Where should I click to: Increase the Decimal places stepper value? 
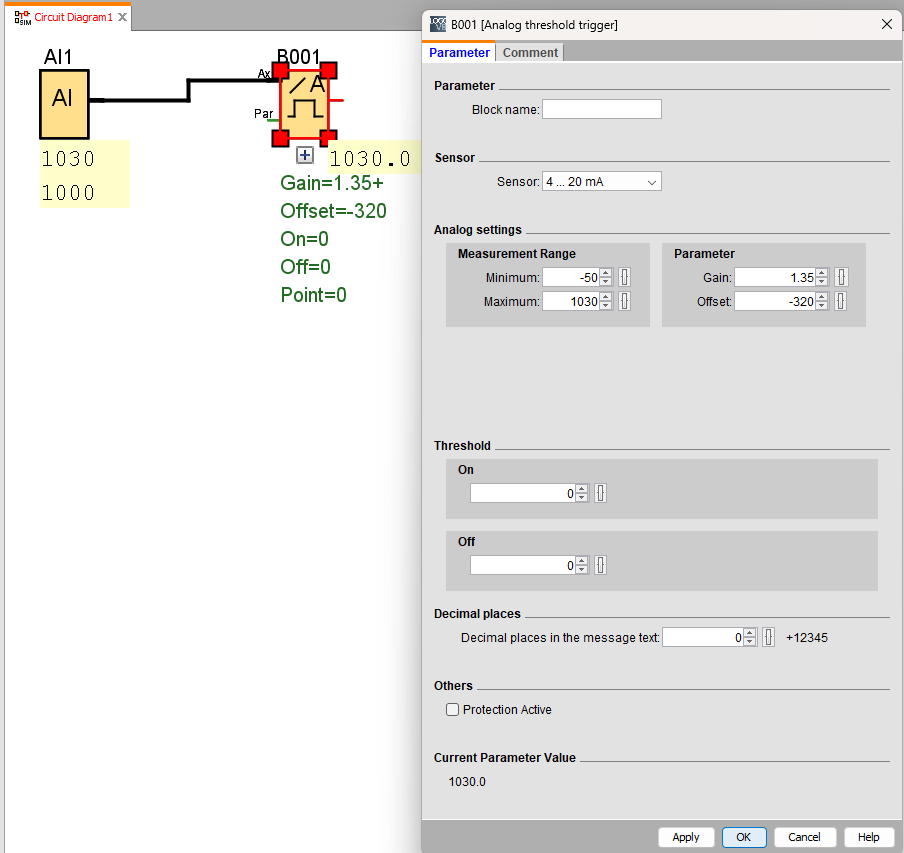click(x=750, y=633)
